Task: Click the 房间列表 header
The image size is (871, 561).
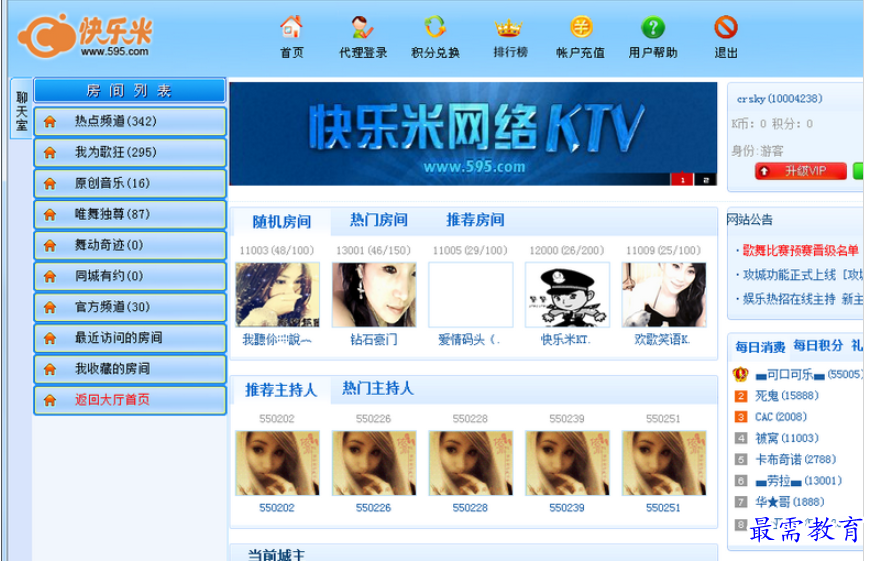Action: pyautogui.click(x=130, y=91)
